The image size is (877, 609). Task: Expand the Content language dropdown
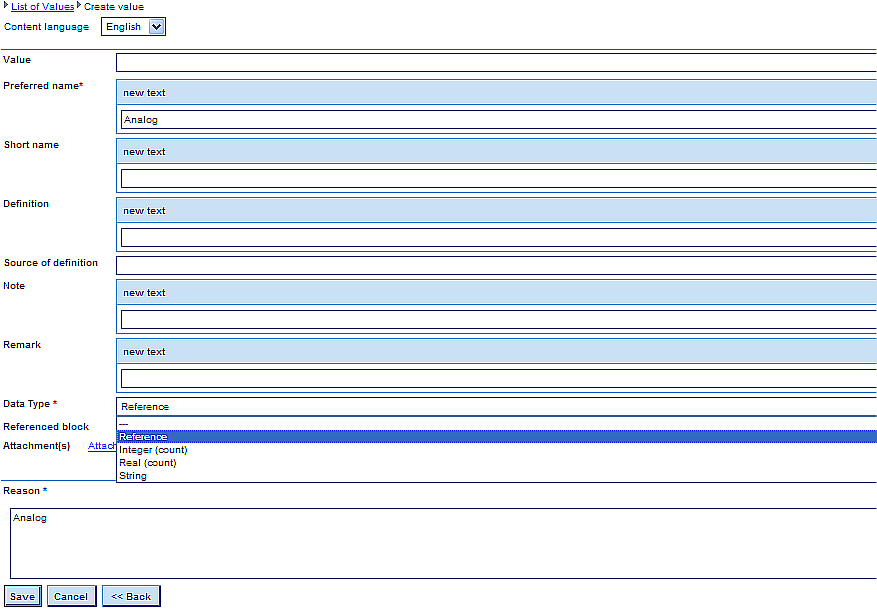pyautogui.click(x=134, y=27)
